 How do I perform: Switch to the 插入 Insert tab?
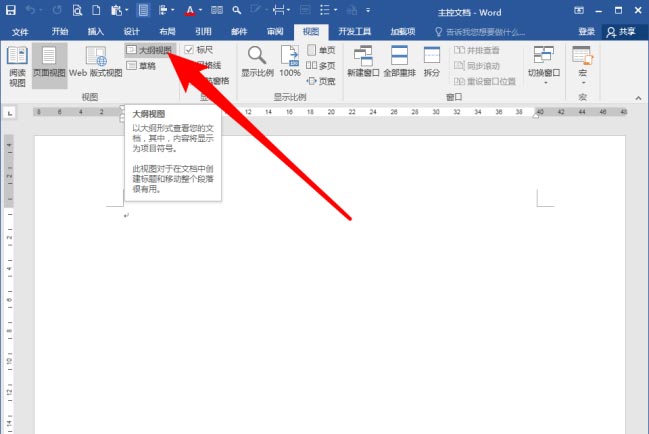tap(96, 31)
